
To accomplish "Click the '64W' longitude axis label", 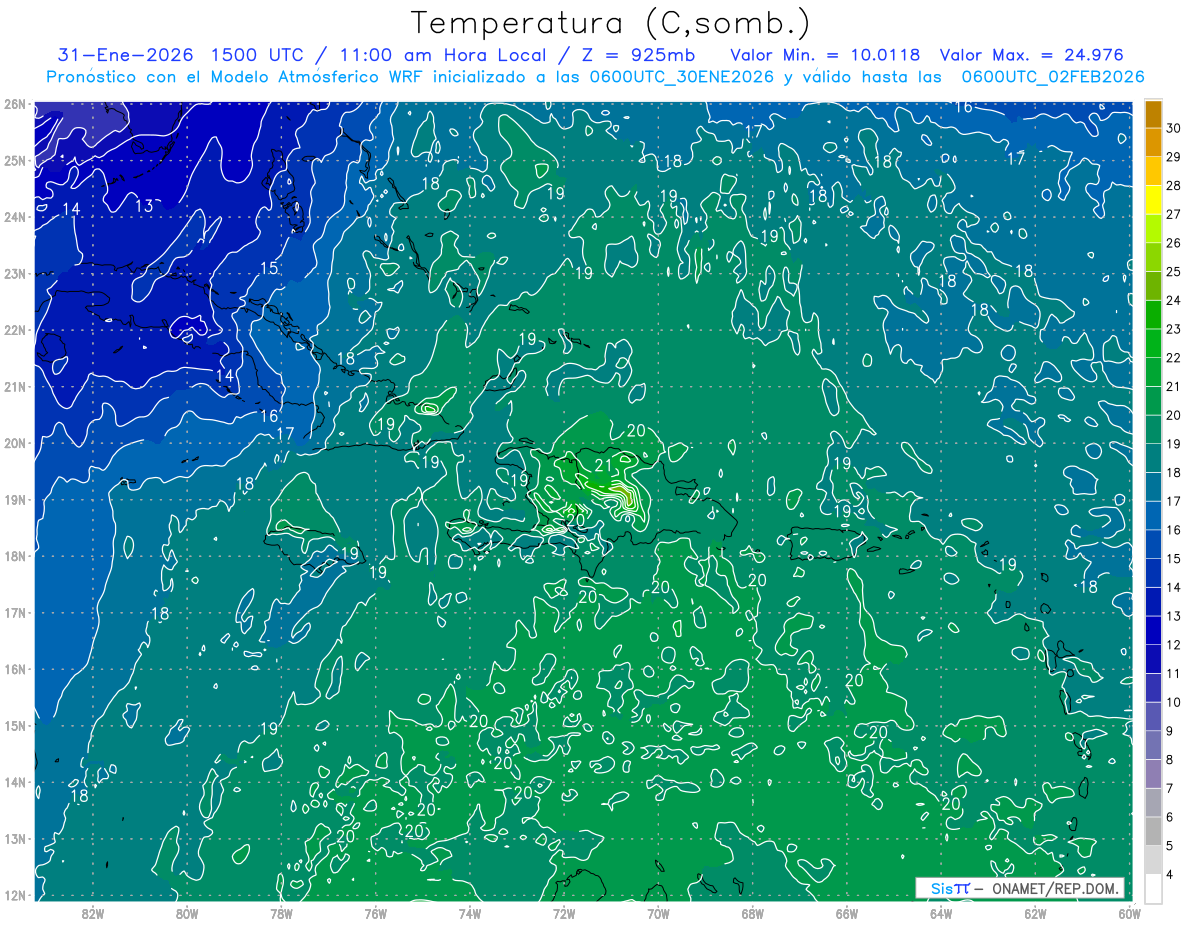I will (x=941, y=913).
